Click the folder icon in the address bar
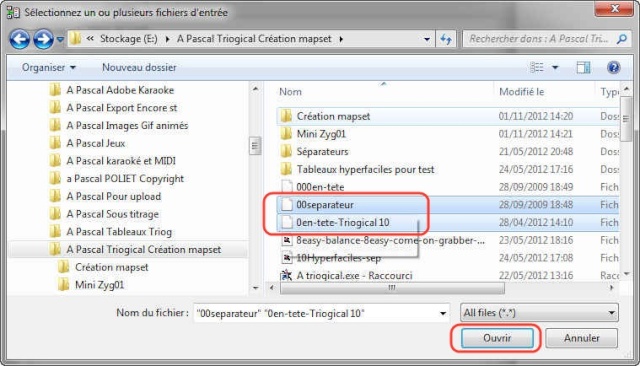640x366 pixels. [x=75, y=39]
